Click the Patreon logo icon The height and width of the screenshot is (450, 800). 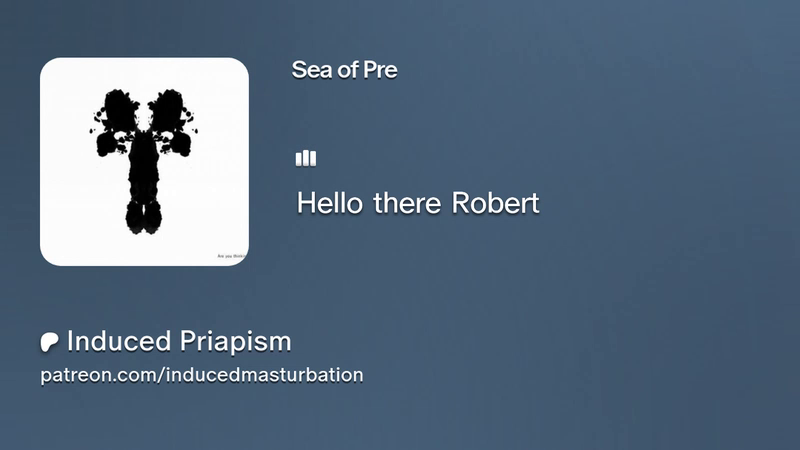click(49, 342)
